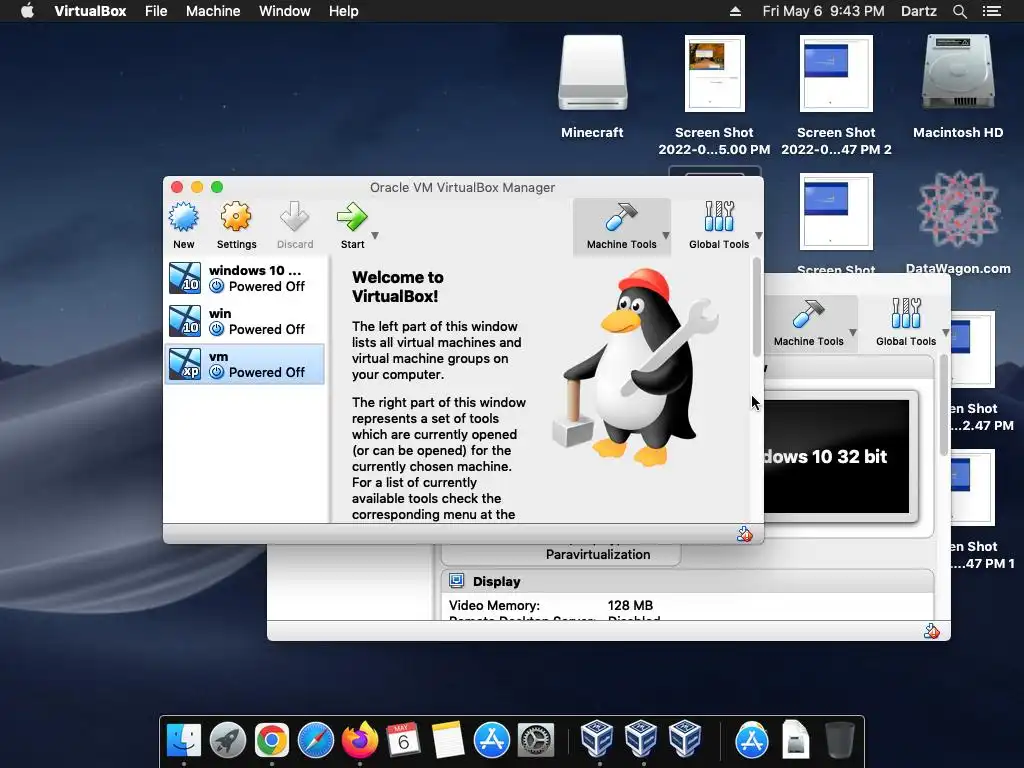The height and width of the screenshot is (768, 1024).
Task: Open Firefox from the Dock
Action: [x=359, y=740]
